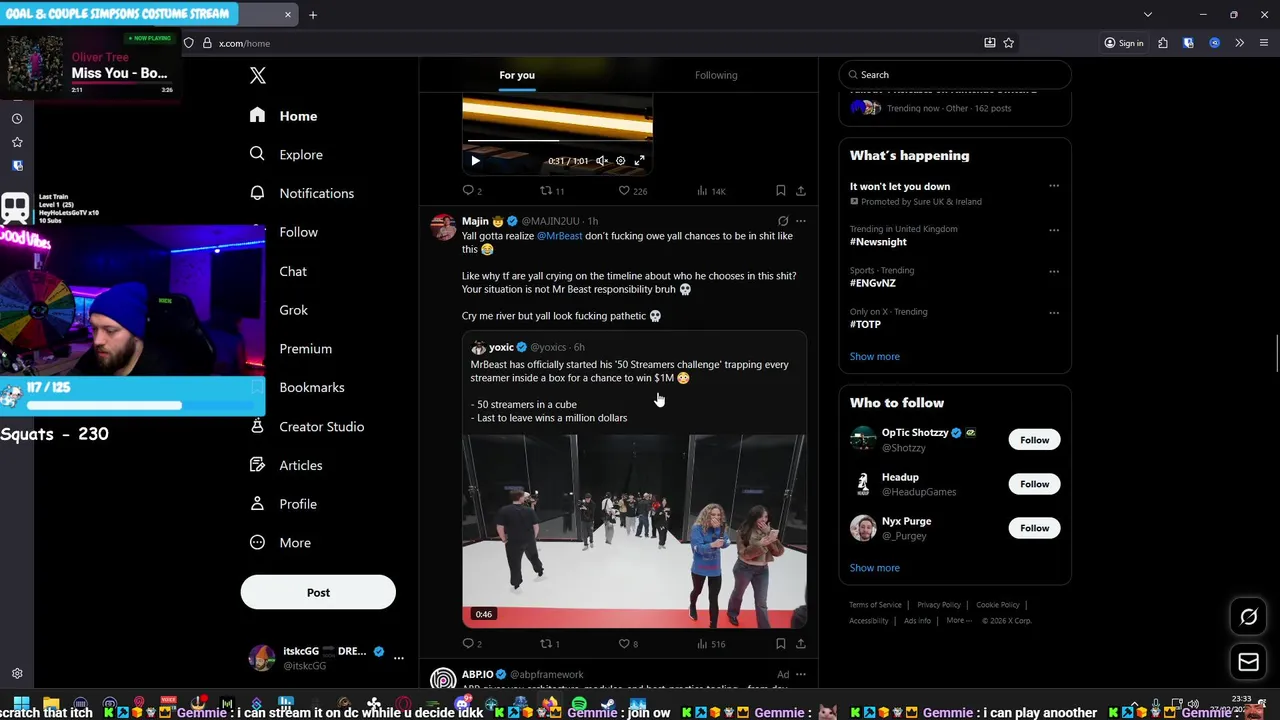Share the video post with 226 likes
1280x720 pixels.
coord(800,190)
